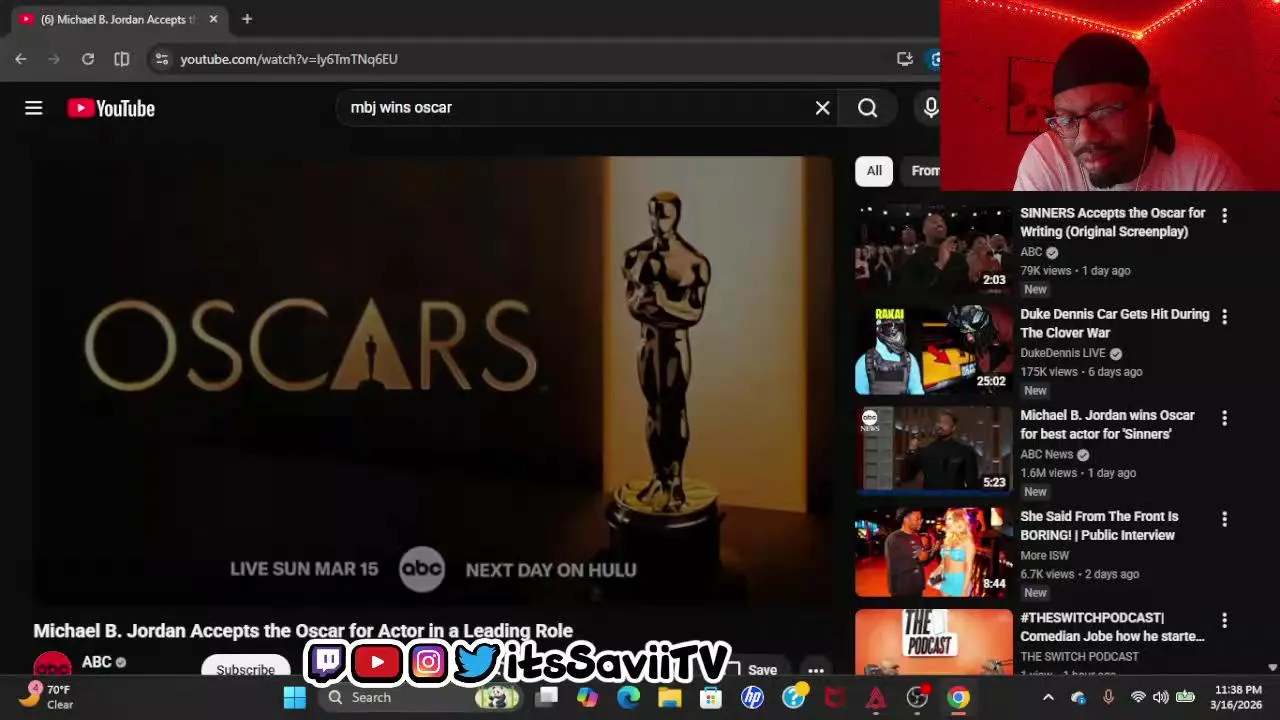Image resolution: width=1280 pixels, height=720 pixels.
Task: Open the 5:23 ABC News thumbnail
Action: pos(934,451)
